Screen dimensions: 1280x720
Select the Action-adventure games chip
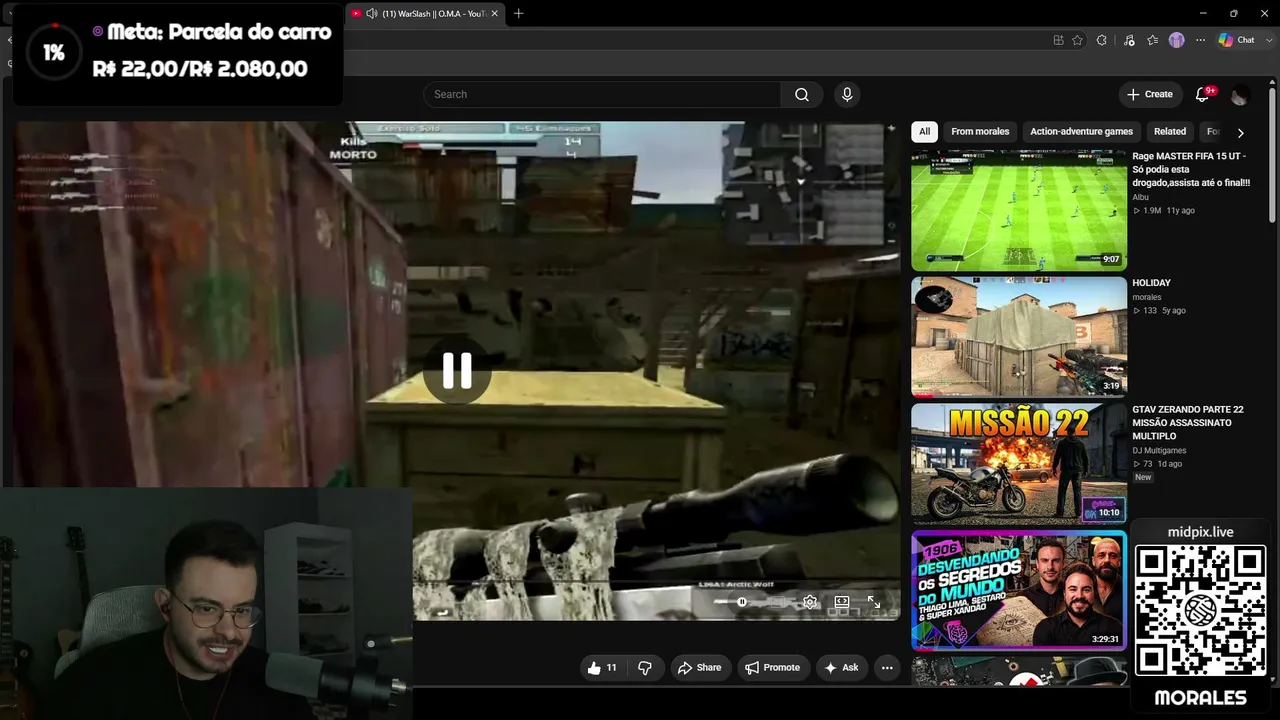(1082, 132)
